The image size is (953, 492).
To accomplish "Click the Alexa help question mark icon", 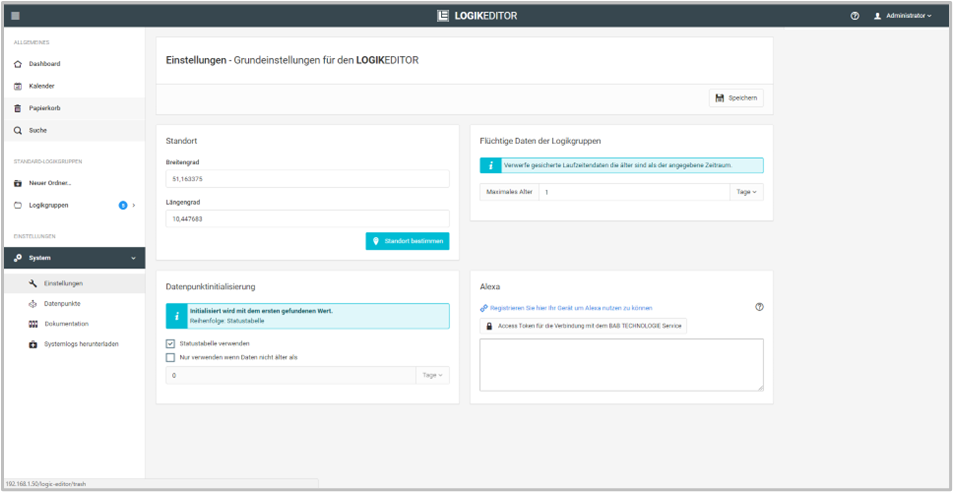I will [x=759, y=307].
